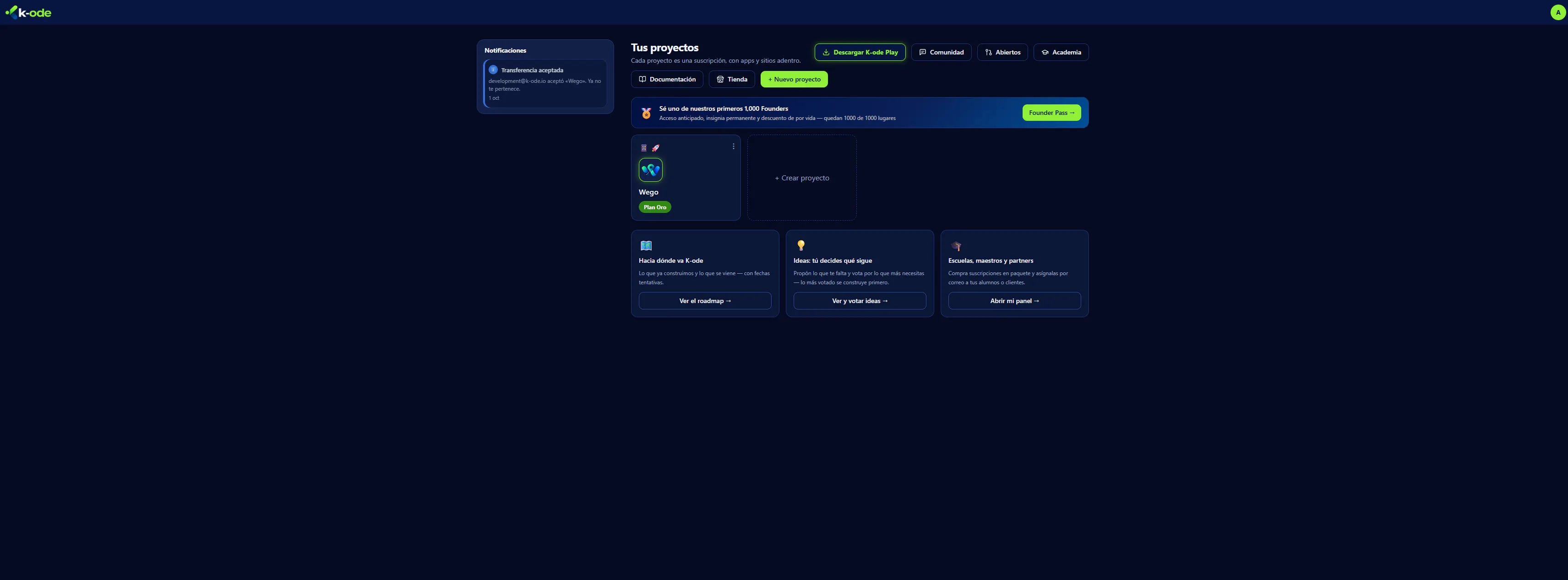The height and width of the screenshot is (580, 1568).
Task: Click the Founder Pass button
Action: [1051, 113]
